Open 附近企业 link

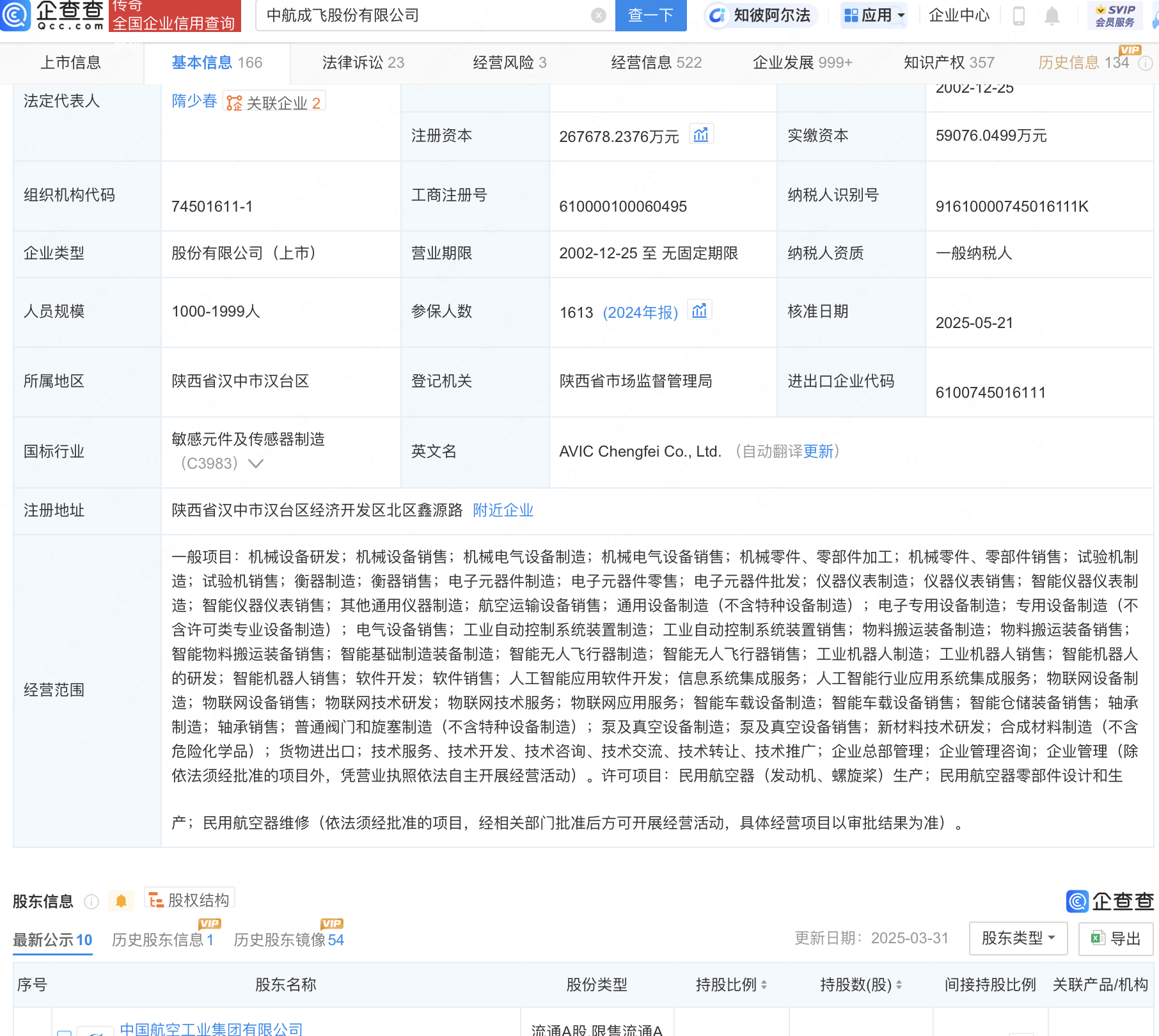tap(503, 510)
